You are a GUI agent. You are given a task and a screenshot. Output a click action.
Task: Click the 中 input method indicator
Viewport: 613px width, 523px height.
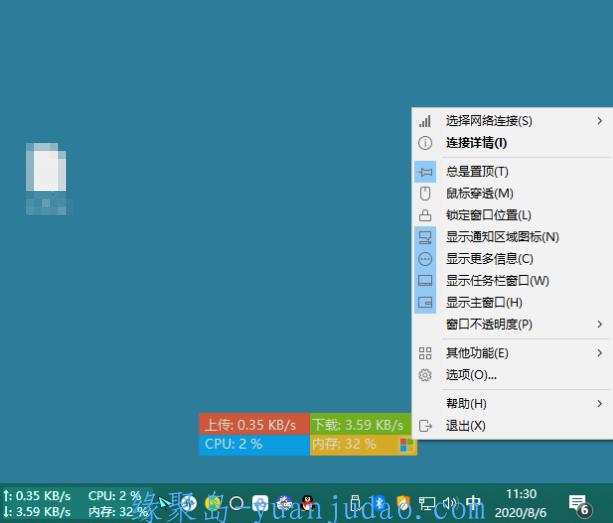474,502
